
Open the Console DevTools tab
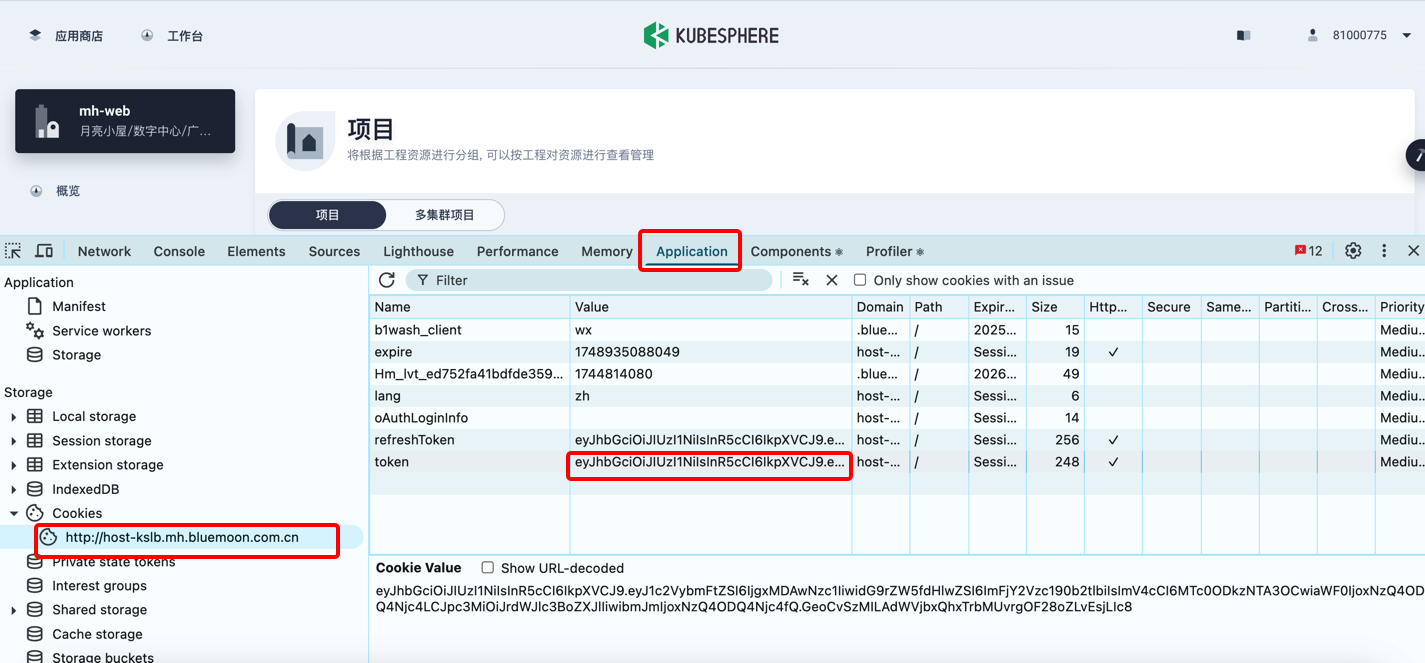179,251
